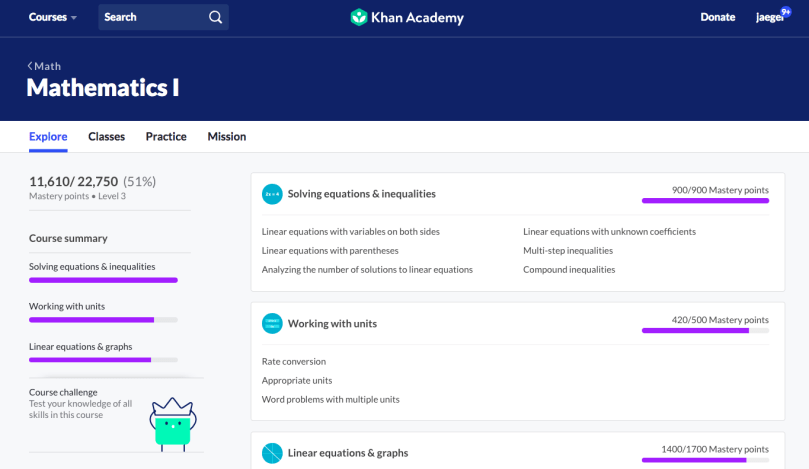809x469 pixels.
Task: Click the sidebar Solving equations progress bar
Action: click(103, 280)
